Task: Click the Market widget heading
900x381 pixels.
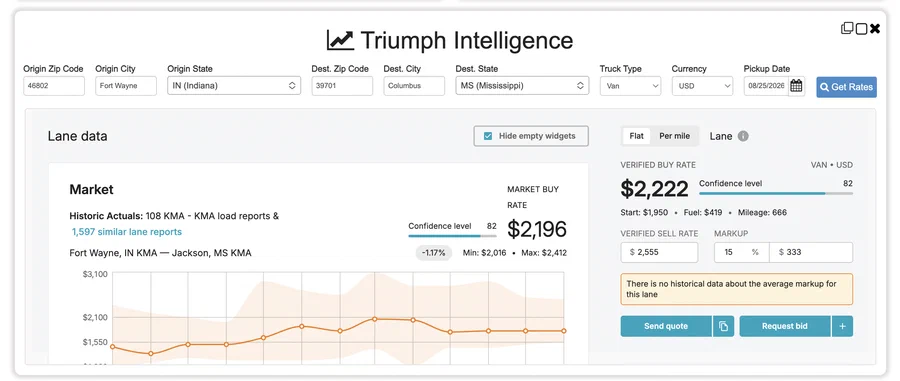Action: pyautogui.click(x=91, y=189)
